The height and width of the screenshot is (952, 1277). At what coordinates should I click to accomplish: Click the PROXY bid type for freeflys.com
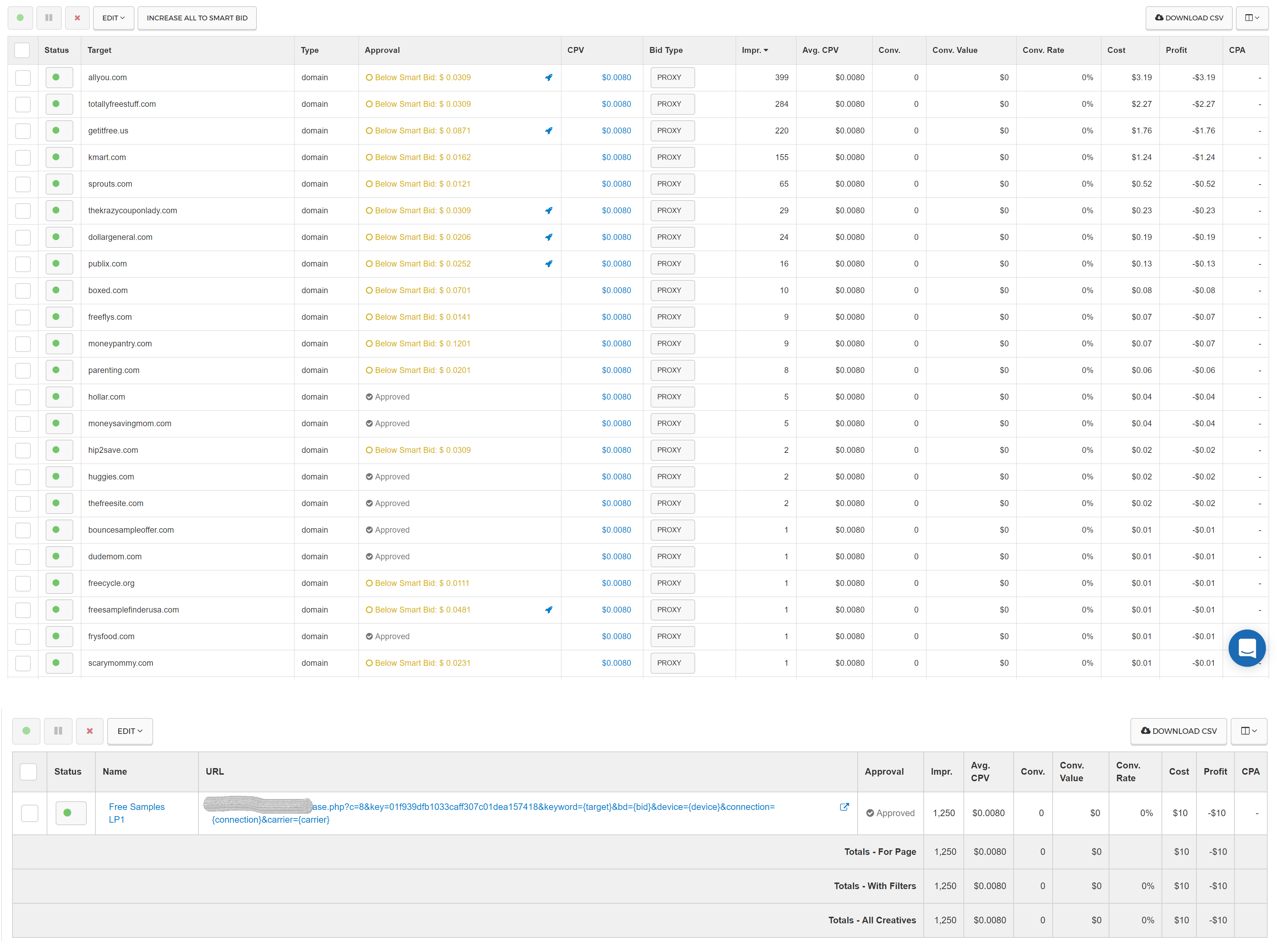[x=672, y=317]
